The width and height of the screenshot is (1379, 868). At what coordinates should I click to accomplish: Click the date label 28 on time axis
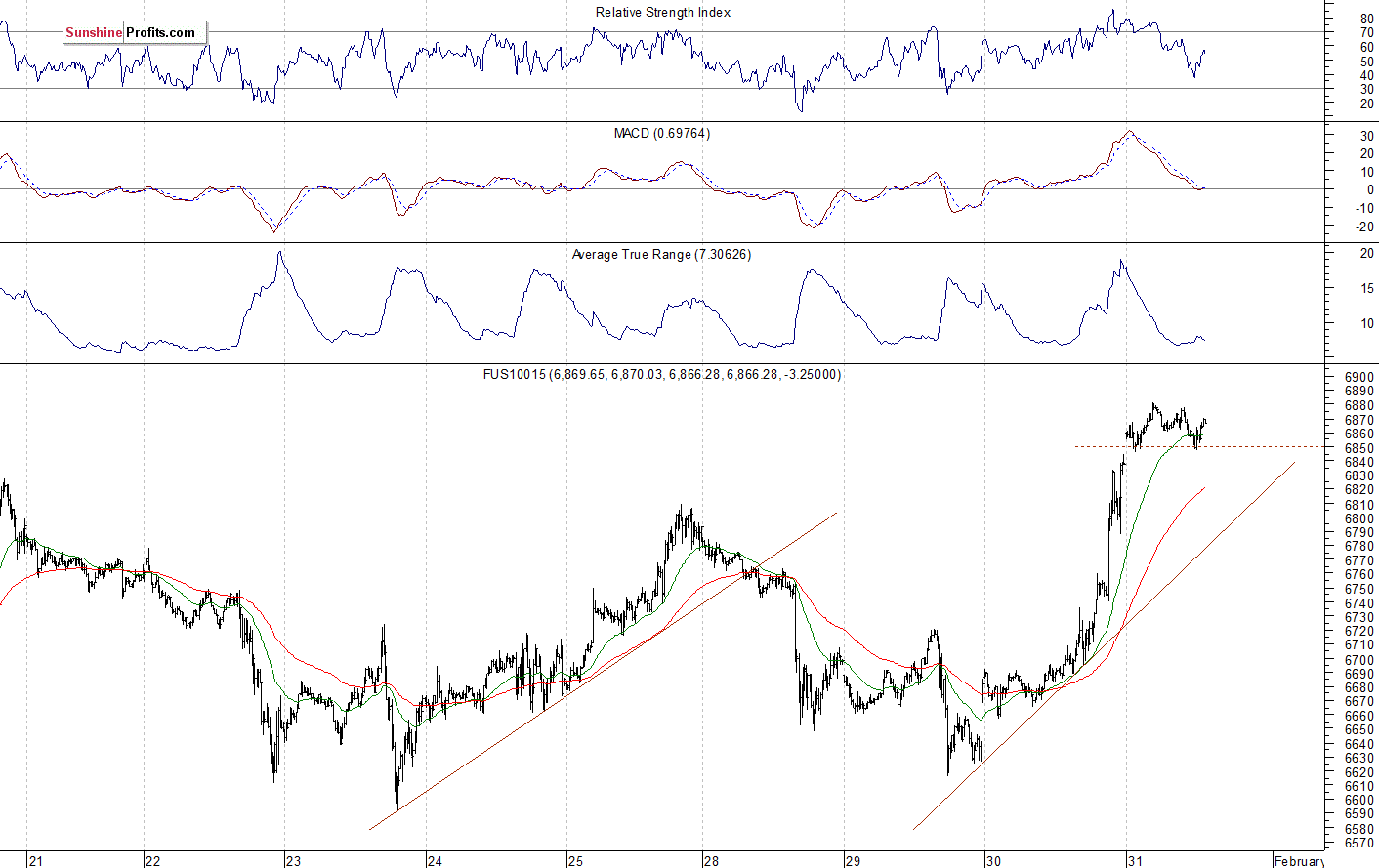[x=711, y=860]
